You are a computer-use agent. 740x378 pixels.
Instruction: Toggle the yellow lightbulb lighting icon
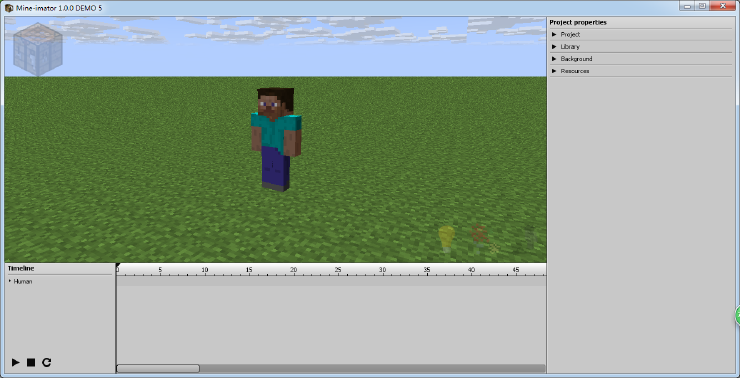pos(446,239)
